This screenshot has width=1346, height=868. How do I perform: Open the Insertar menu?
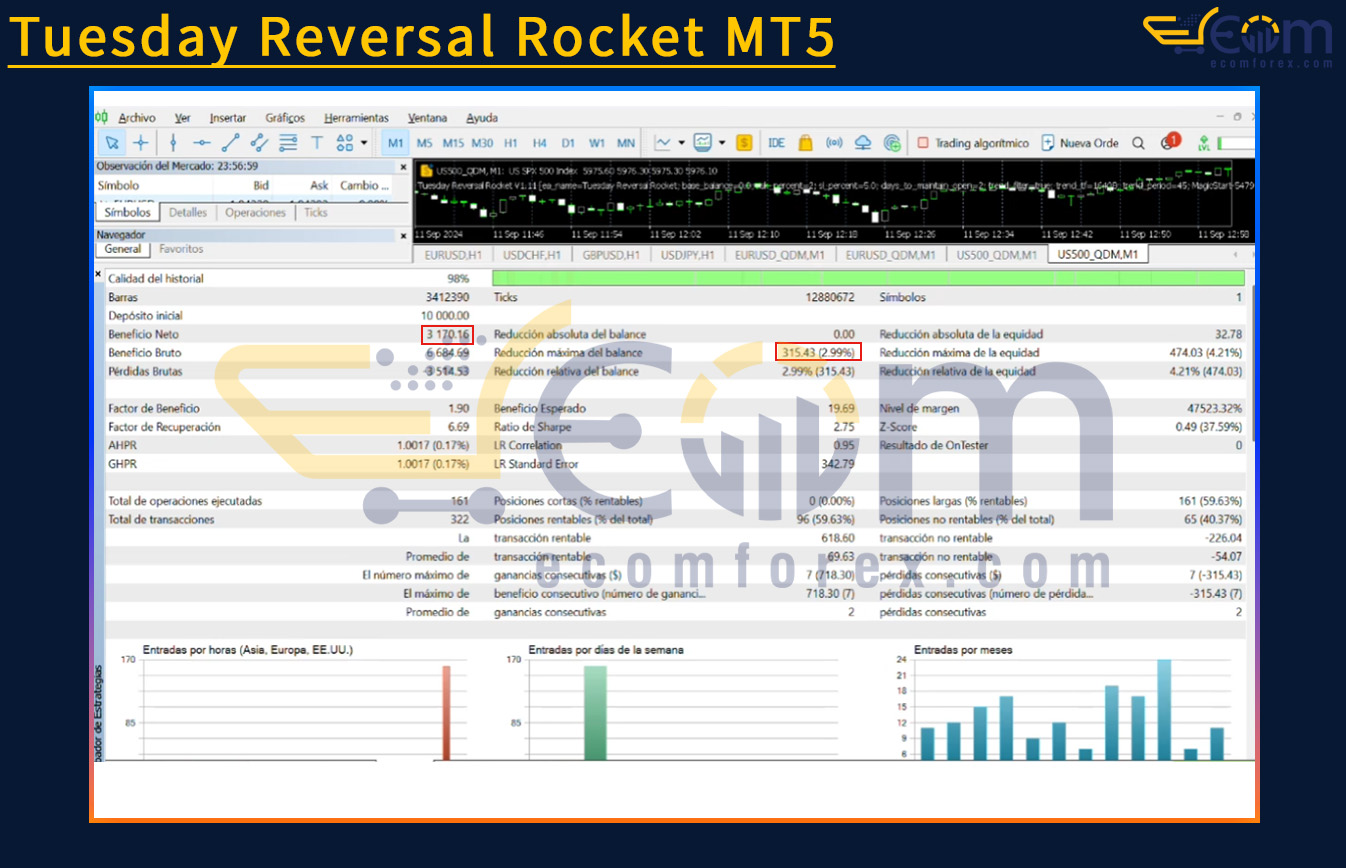coord(227,117)
